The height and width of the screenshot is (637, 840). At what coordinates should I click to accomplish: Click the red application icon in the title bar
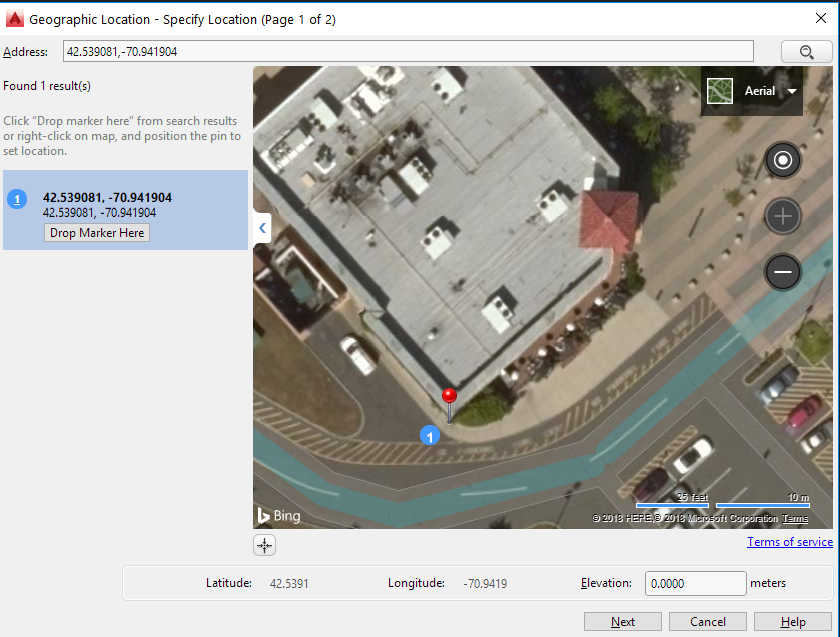coord(14,17)
